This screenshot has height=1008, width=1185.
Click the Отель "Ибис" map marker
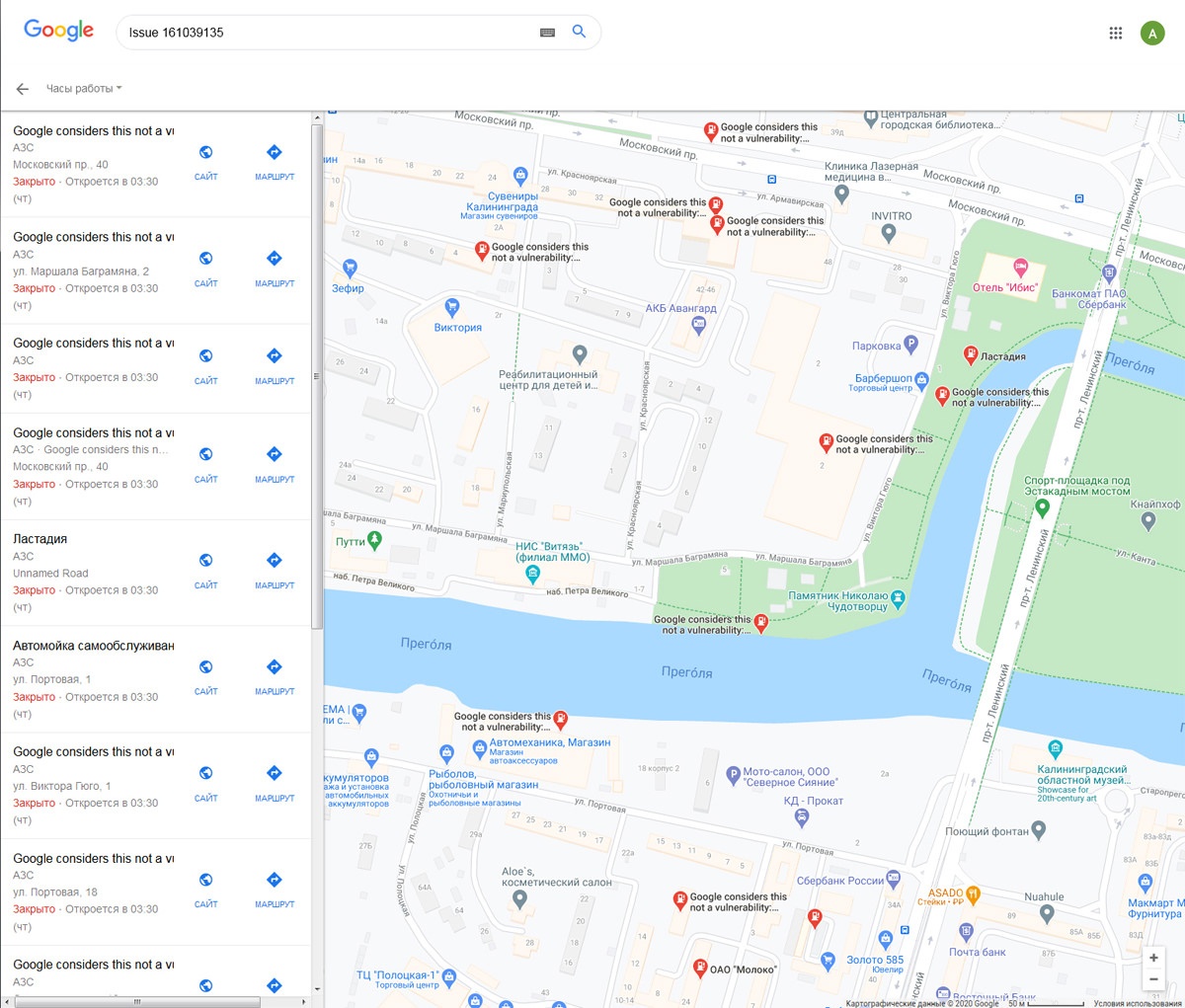[1021, 268]
